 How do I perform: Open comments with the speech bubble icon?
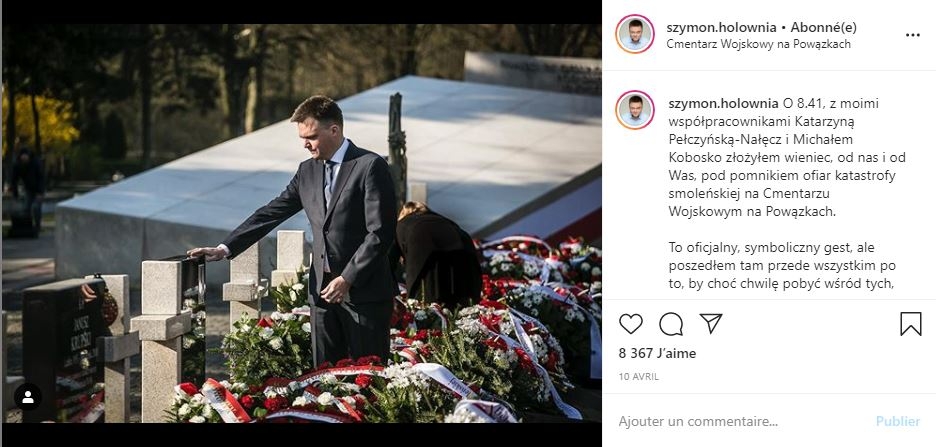coord(671,323)
